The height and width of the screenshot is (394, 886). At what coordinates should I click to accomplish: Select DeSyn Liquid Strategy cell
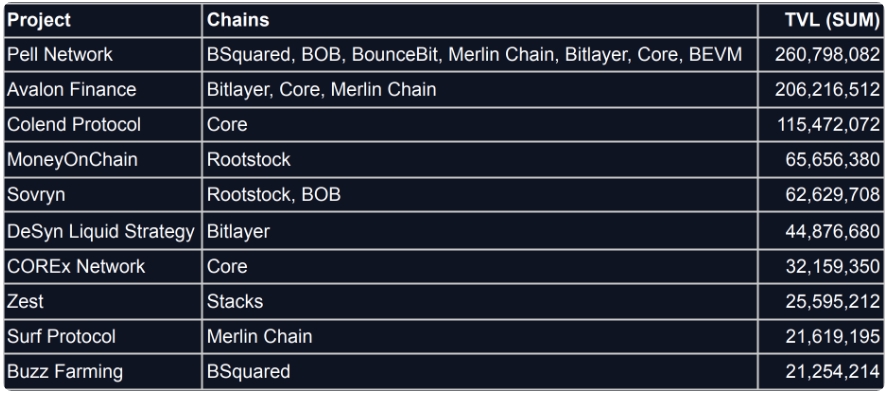tap(103, 231)
